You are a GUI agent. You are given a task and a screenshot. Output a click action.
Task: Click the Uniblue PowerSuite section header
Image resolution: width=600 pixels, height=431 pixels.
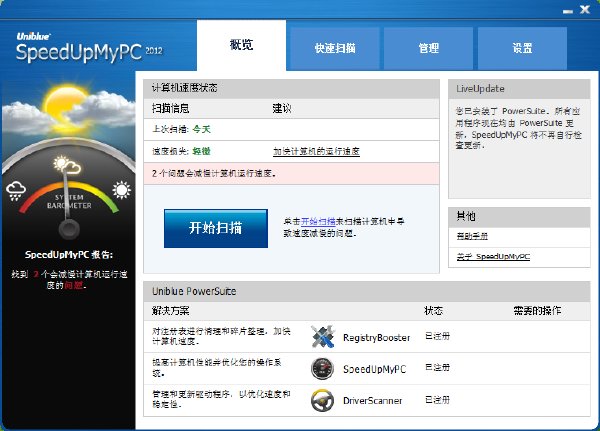(x=367, y=291)
